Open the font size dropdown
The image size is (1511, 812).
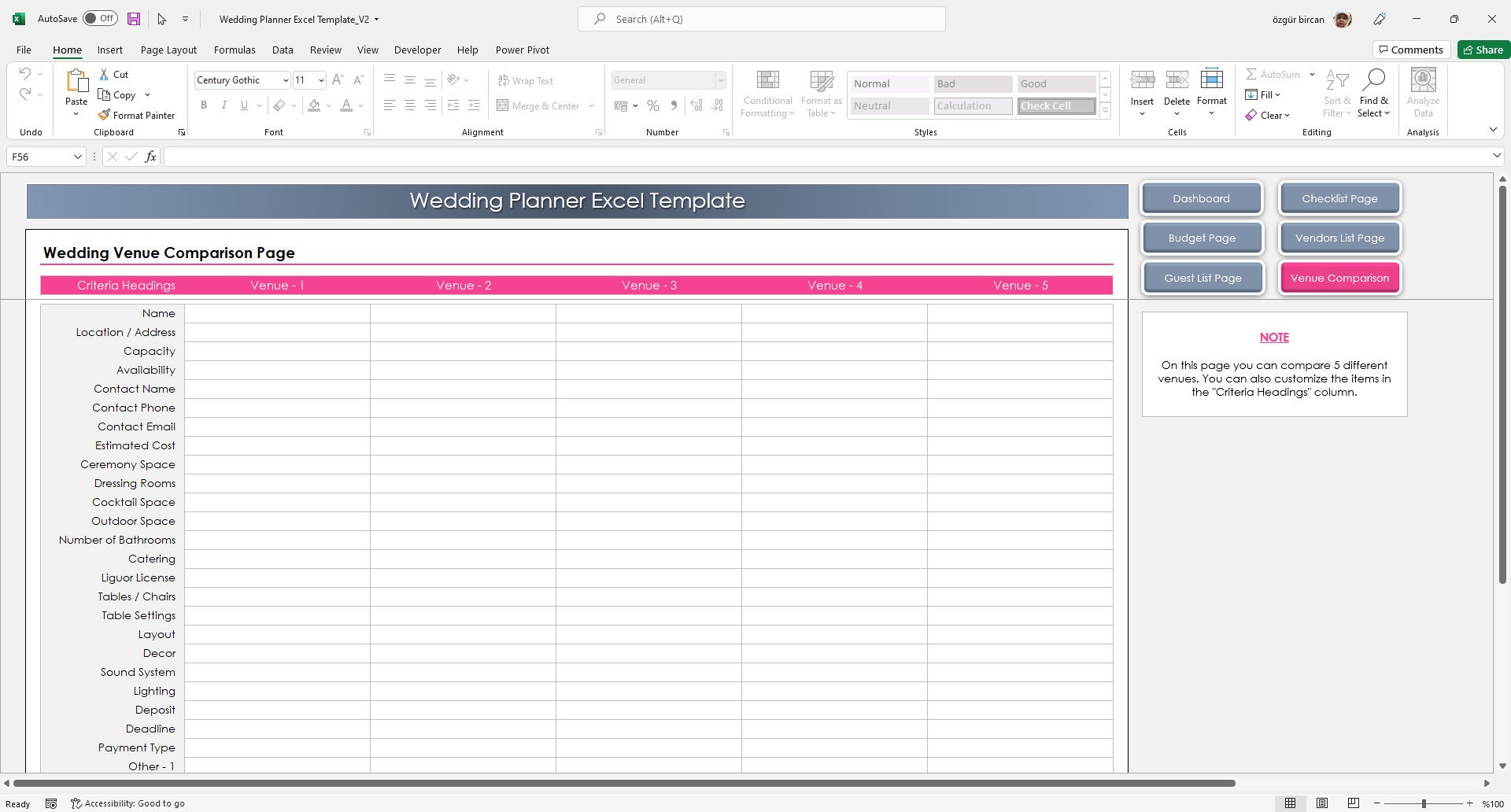click(320, 79)
